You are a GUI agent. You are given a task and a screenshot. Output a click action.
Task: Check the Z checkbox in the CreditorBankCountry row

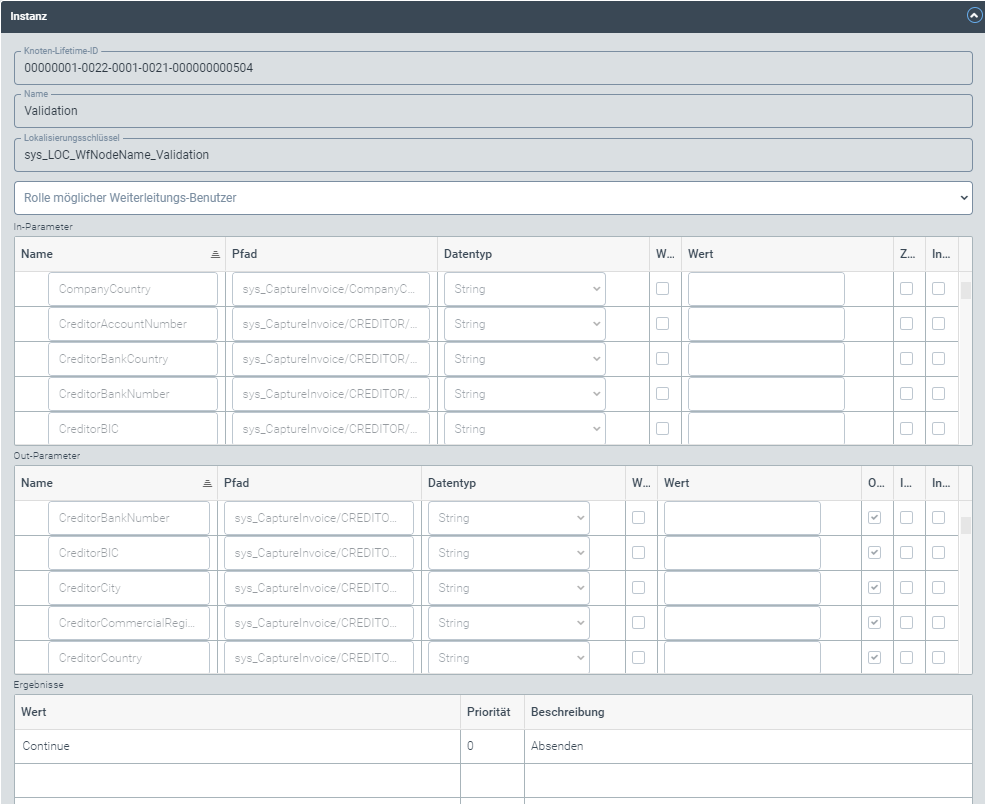tap(908, 358)
